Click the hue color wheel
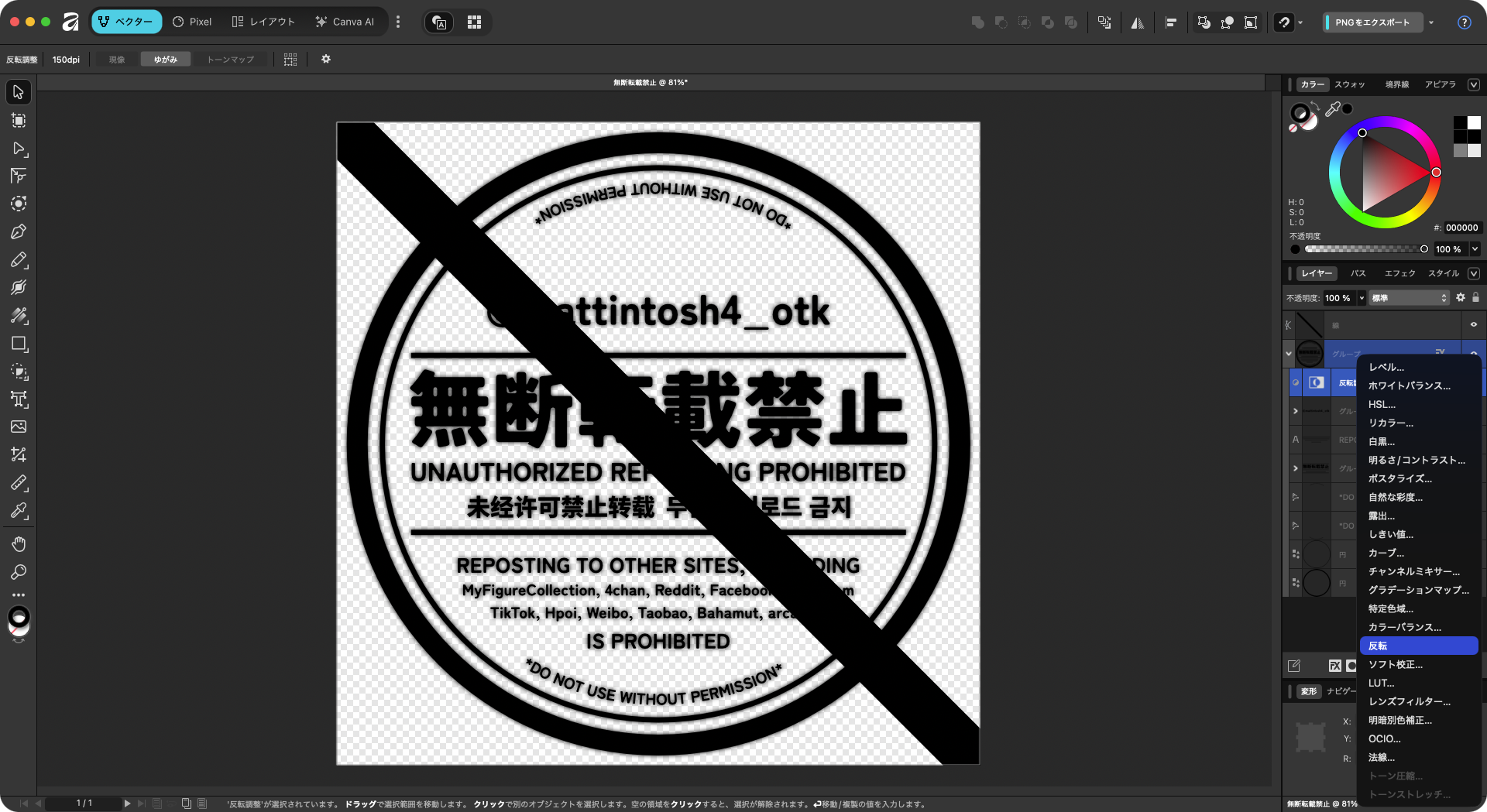 [1385, 172]
